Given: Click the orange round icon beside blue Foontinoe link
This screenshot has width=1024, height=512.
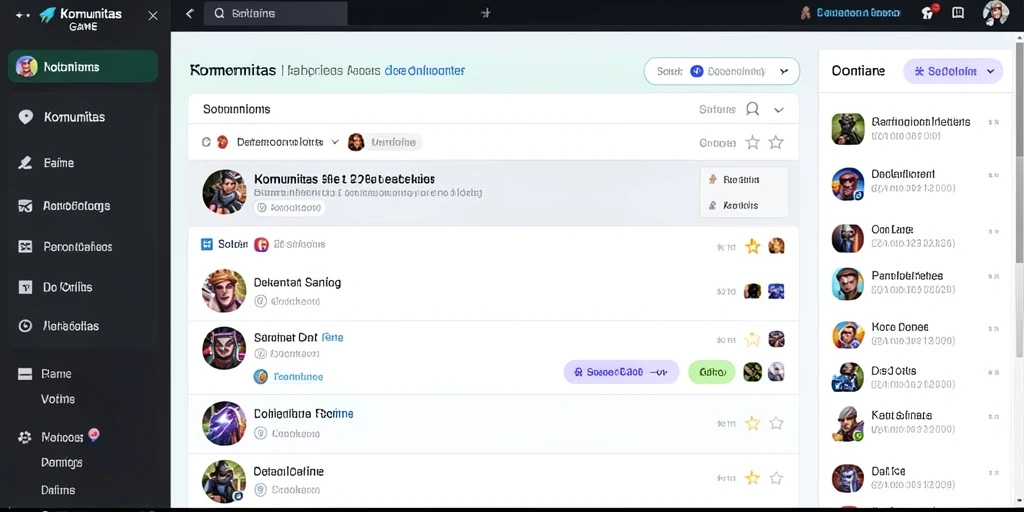Looking at the screenshot, I should [261, 376].
